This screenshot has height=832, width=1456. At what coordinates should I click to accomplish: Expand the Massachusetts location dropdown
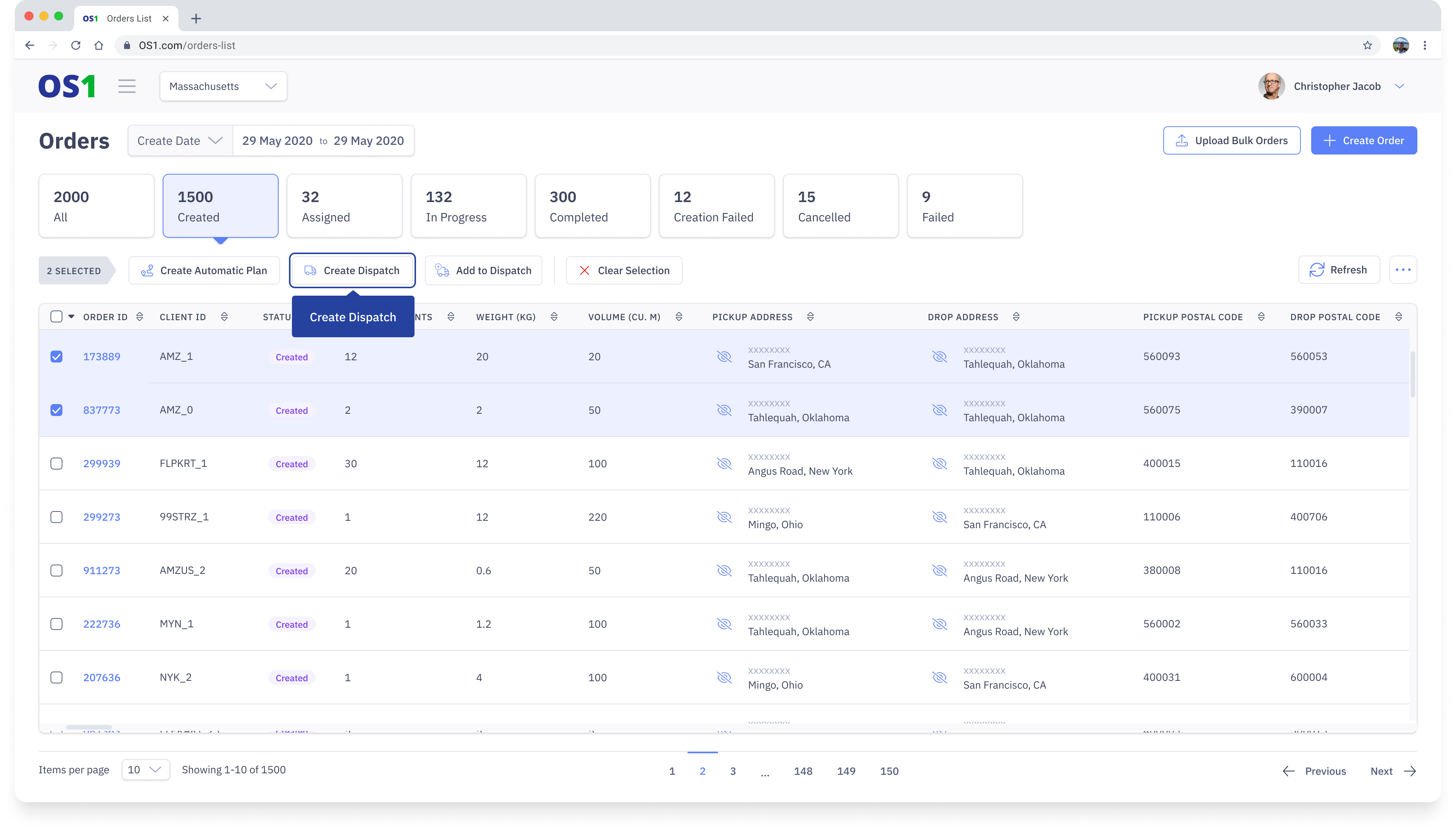[x=223, y=86]
